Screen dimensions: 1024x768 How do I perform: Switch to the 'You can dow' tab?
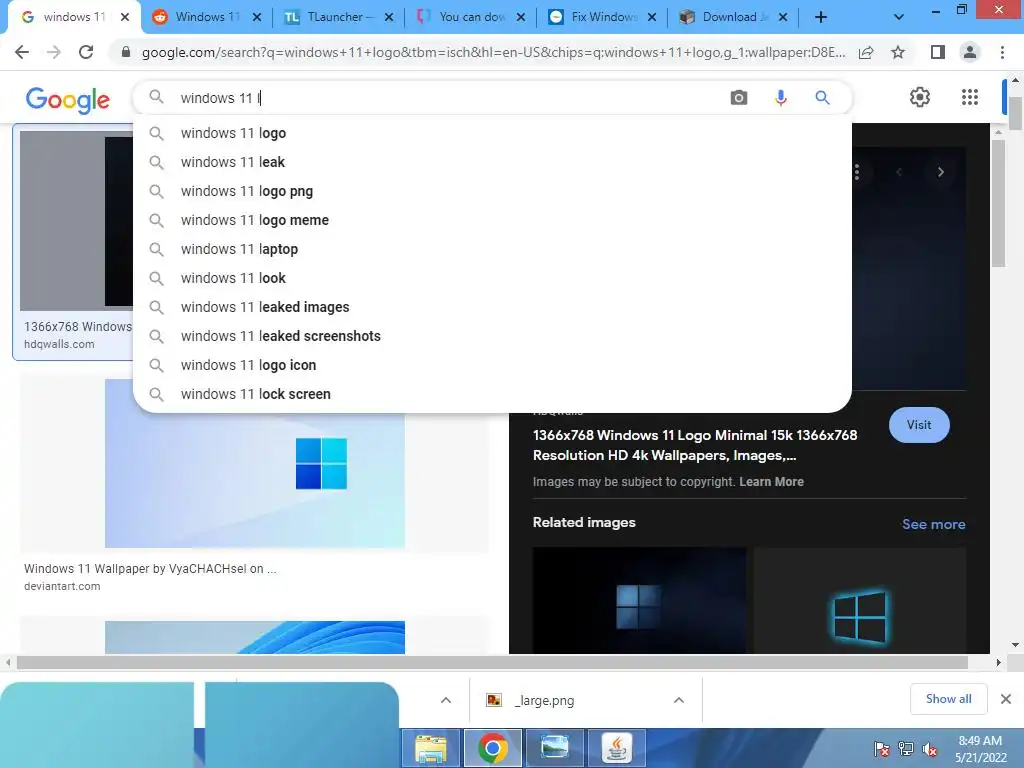[x=463, y=17]
